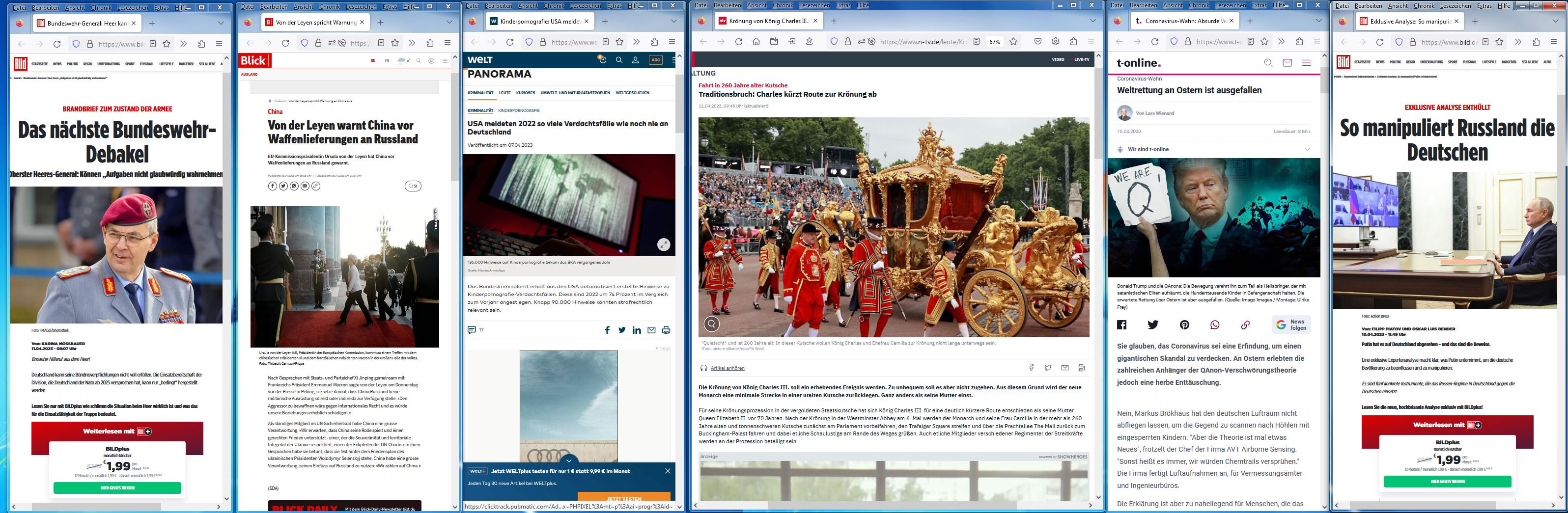Share the t-online article on Twitter
This screenshot has height=513, width=1568.
pos(1153,324)
